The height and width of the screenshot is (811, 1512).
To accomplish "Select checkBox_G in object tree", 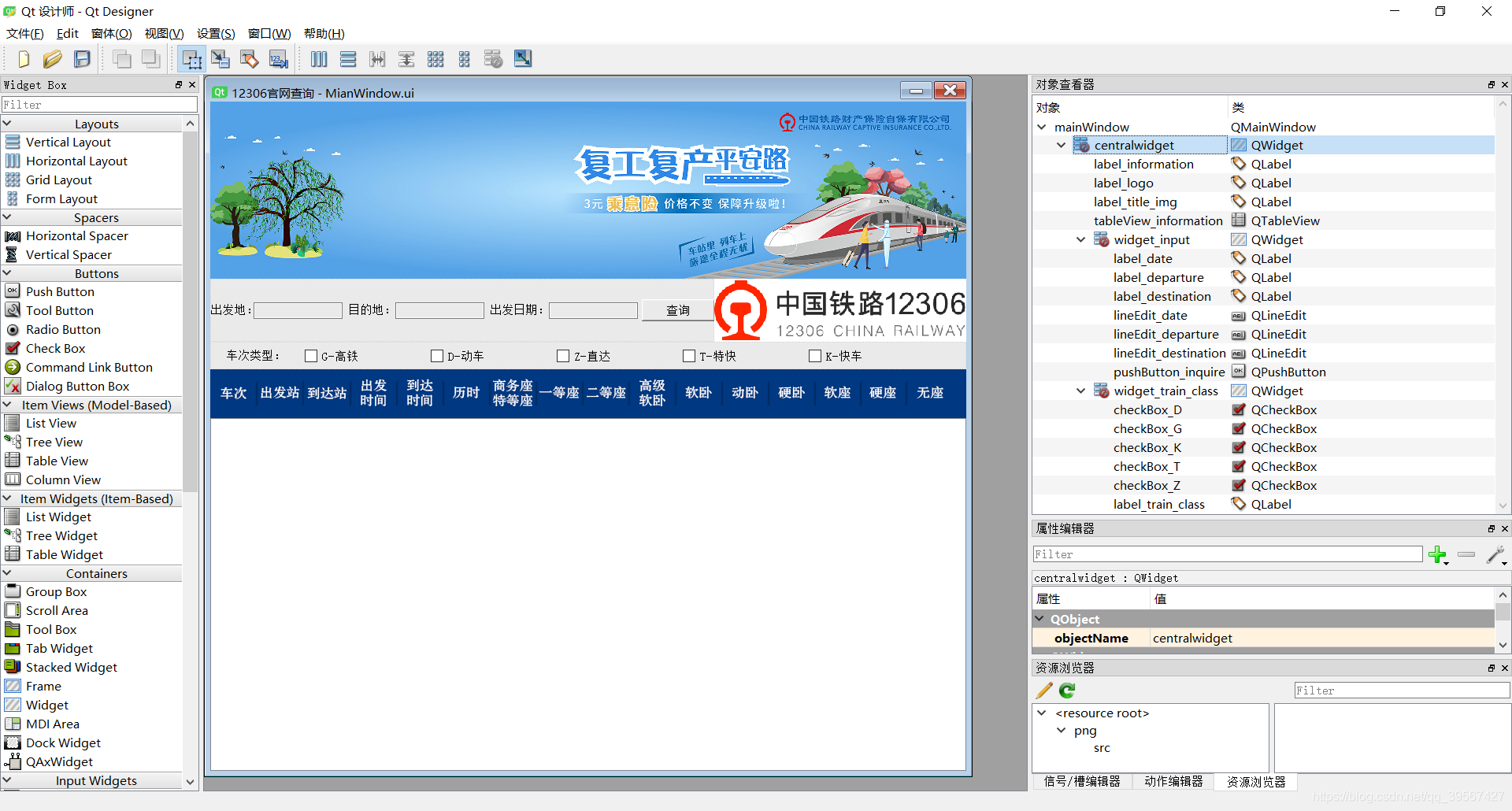I will [x=1147, y=428].
